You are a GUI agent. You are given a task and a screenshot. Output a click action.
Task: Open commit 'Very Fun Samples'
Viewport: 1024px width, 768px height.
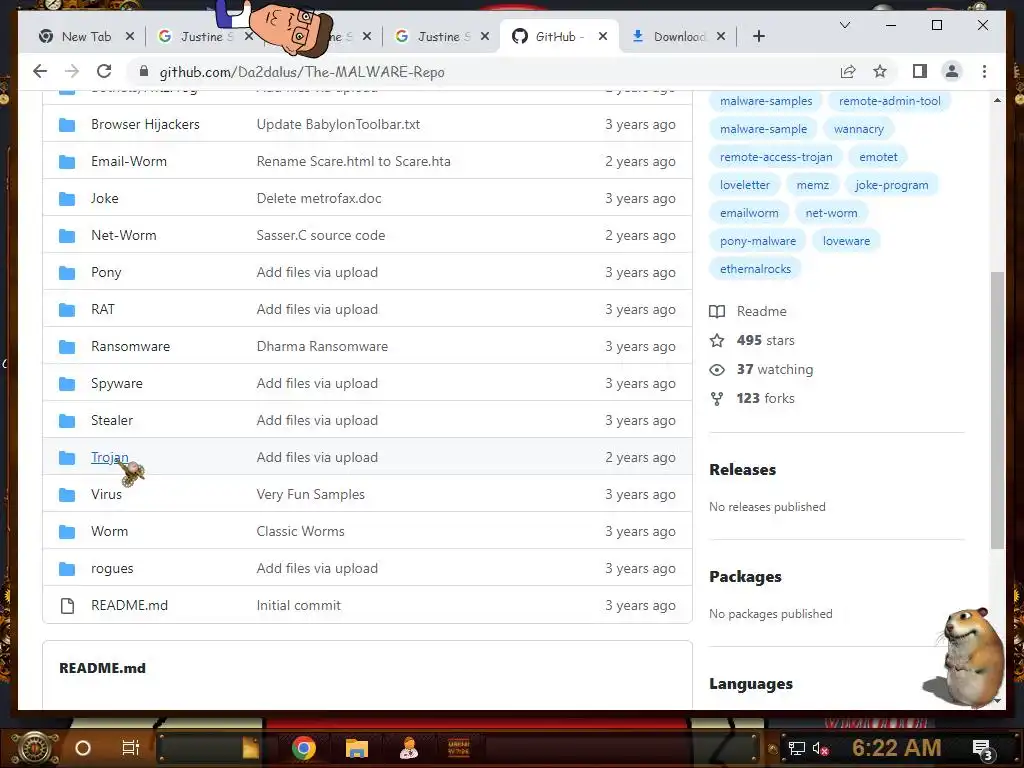tap(310, 494)
